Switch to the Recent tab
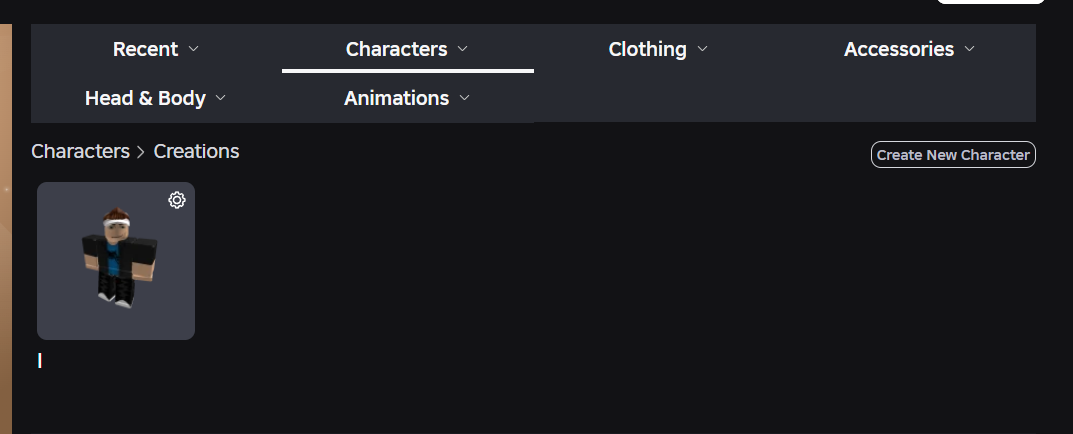Viewport: 1073px width, 434px height. tap(145, 49)
